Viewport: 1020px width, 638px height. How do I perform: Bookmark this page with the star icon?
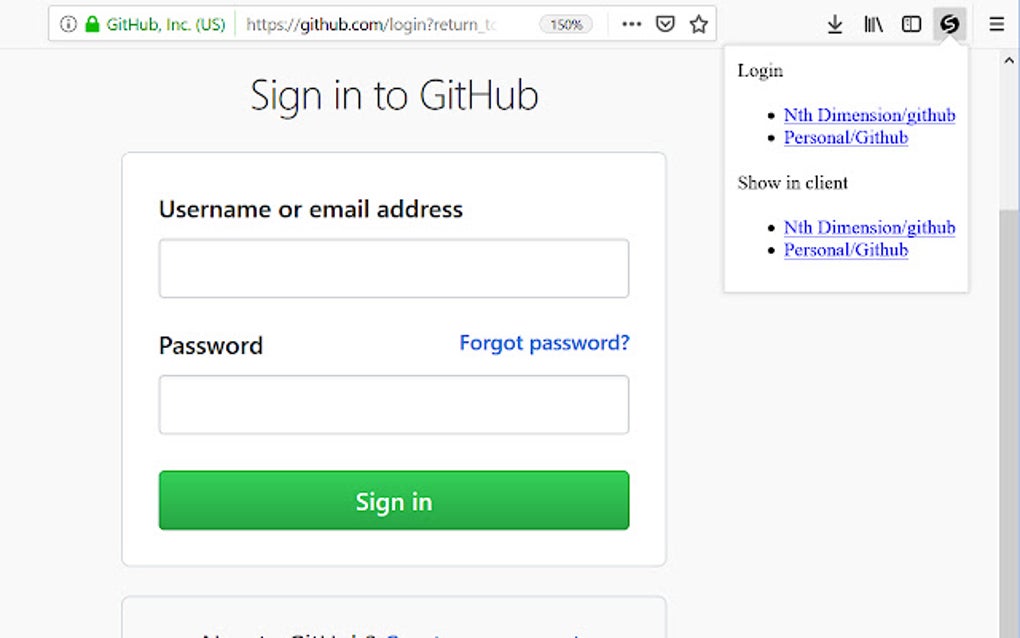tap(699, 24)
